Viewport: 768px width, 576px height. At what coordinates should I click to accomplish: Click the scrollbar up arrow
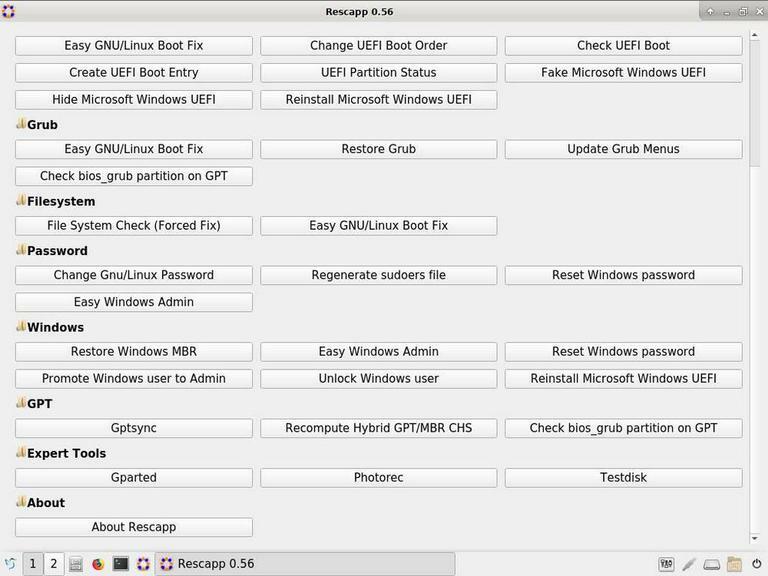click(754, 35)
